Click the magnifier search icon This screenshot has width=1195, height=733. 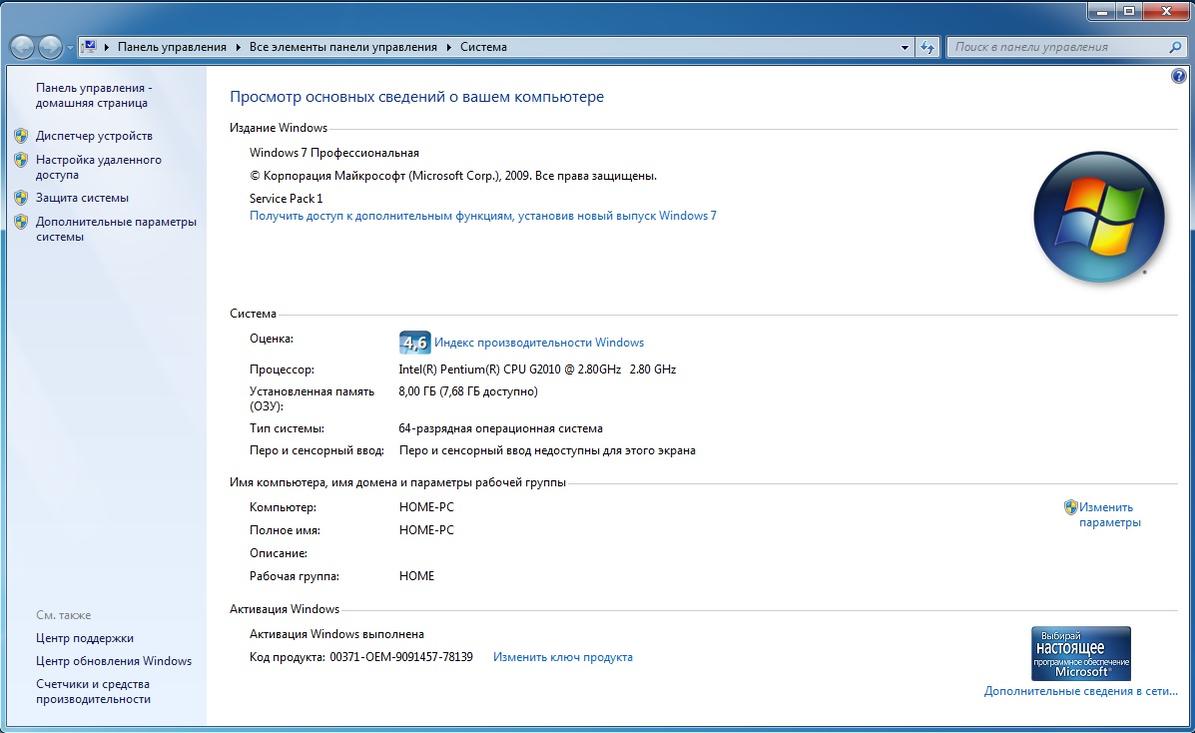coord(1175,46)
